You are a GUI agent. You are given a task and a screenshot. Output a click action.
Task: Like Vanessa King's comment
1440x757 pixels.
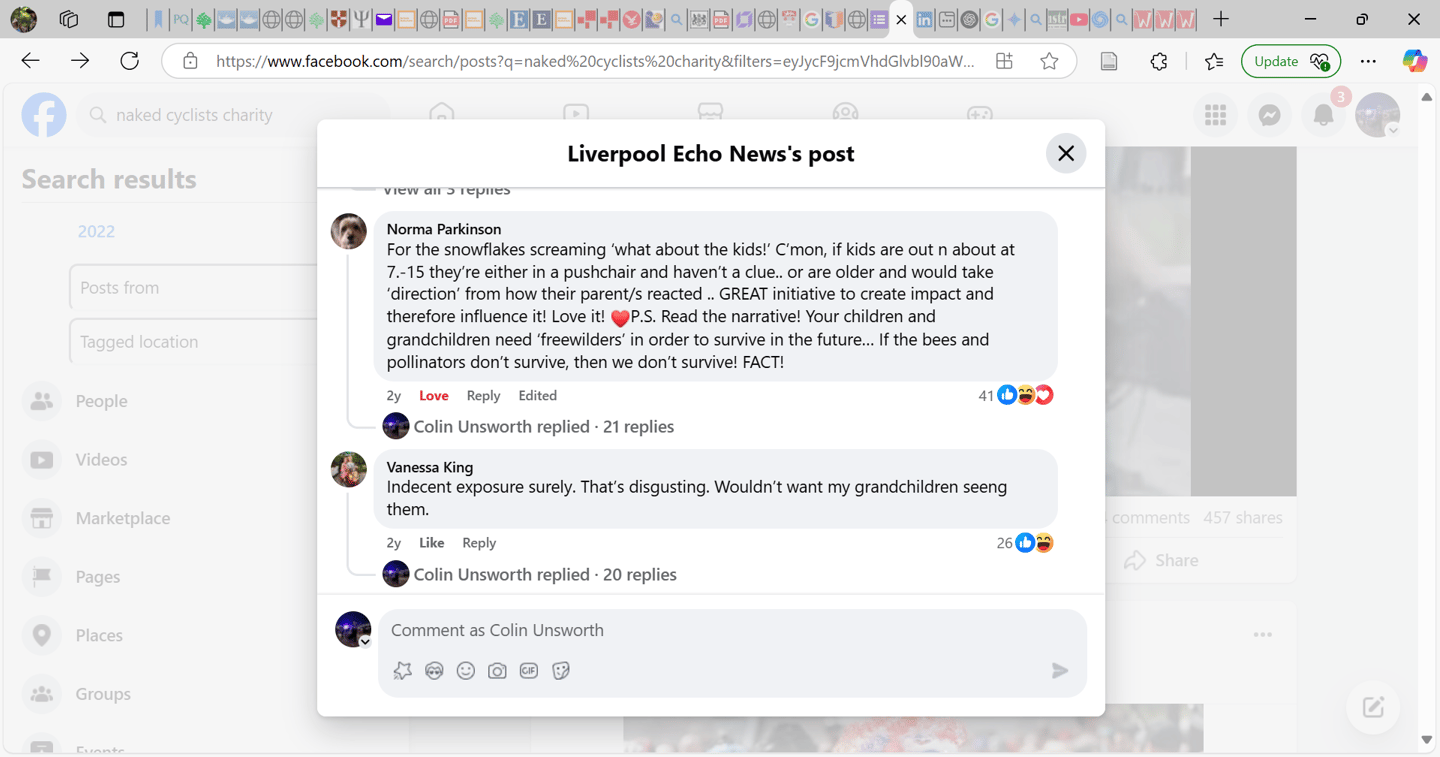click(432, 543)
